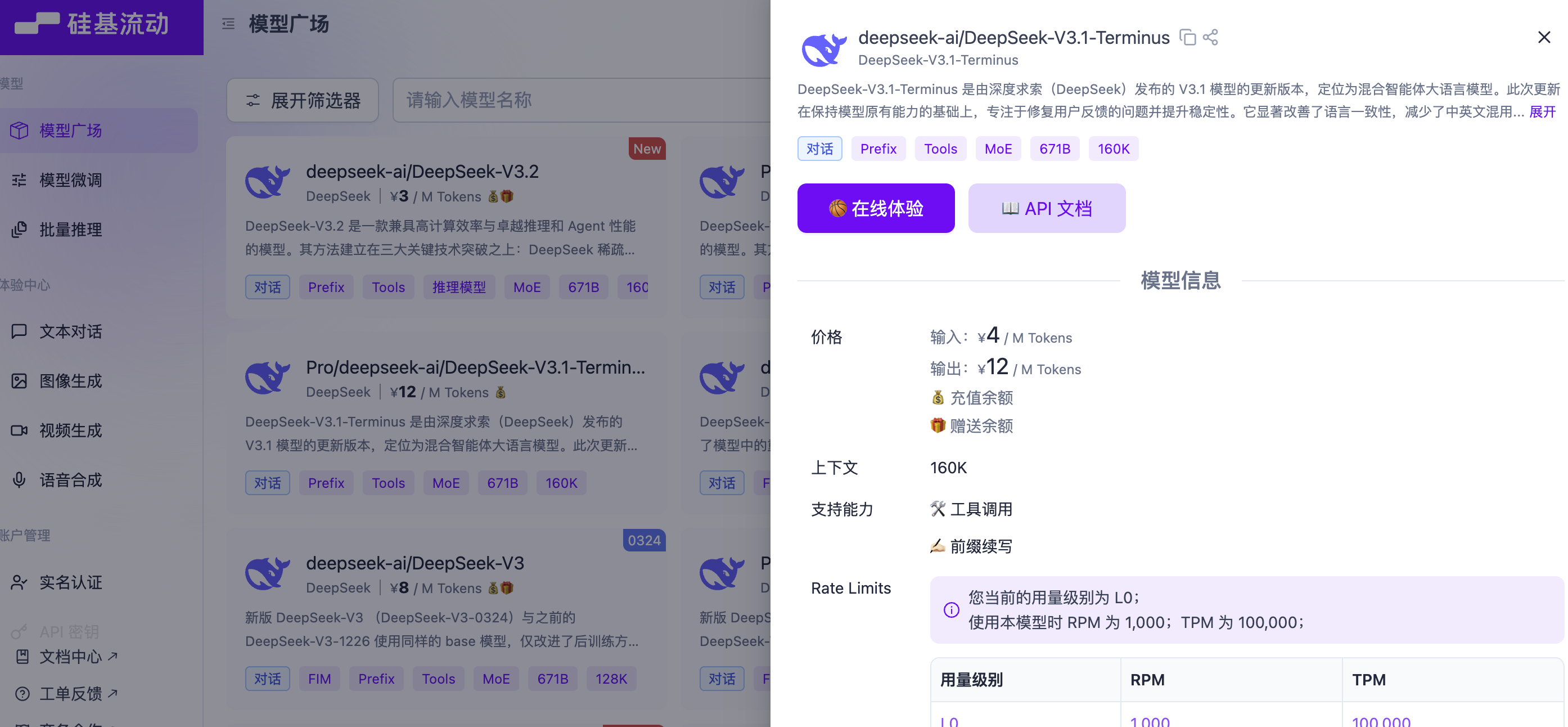1568x727 pixels.
Task: Click the info icon in Rate Limits notice
Action: click(951, 609)
